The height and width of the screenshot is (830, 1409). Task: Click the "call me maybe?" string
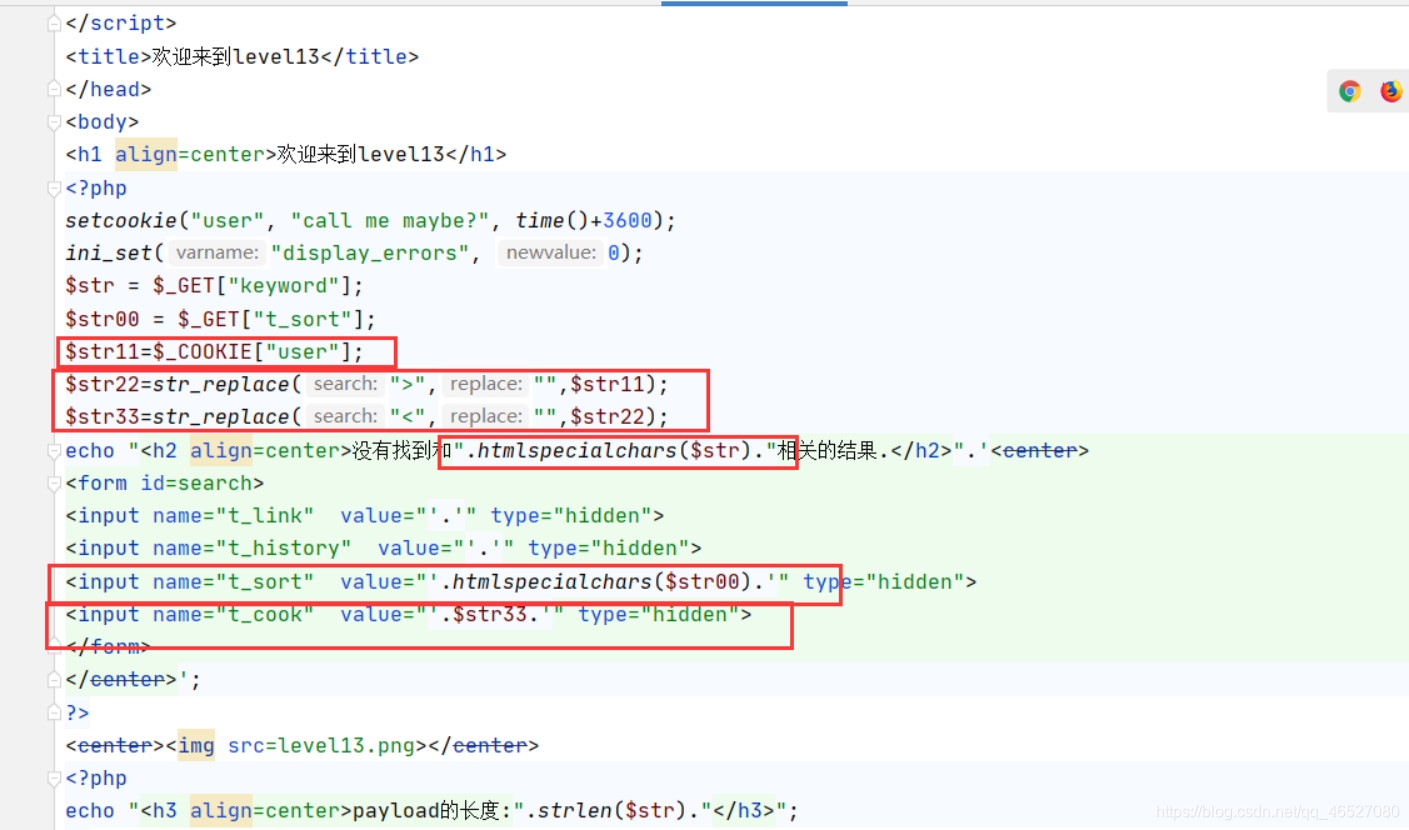397,221
